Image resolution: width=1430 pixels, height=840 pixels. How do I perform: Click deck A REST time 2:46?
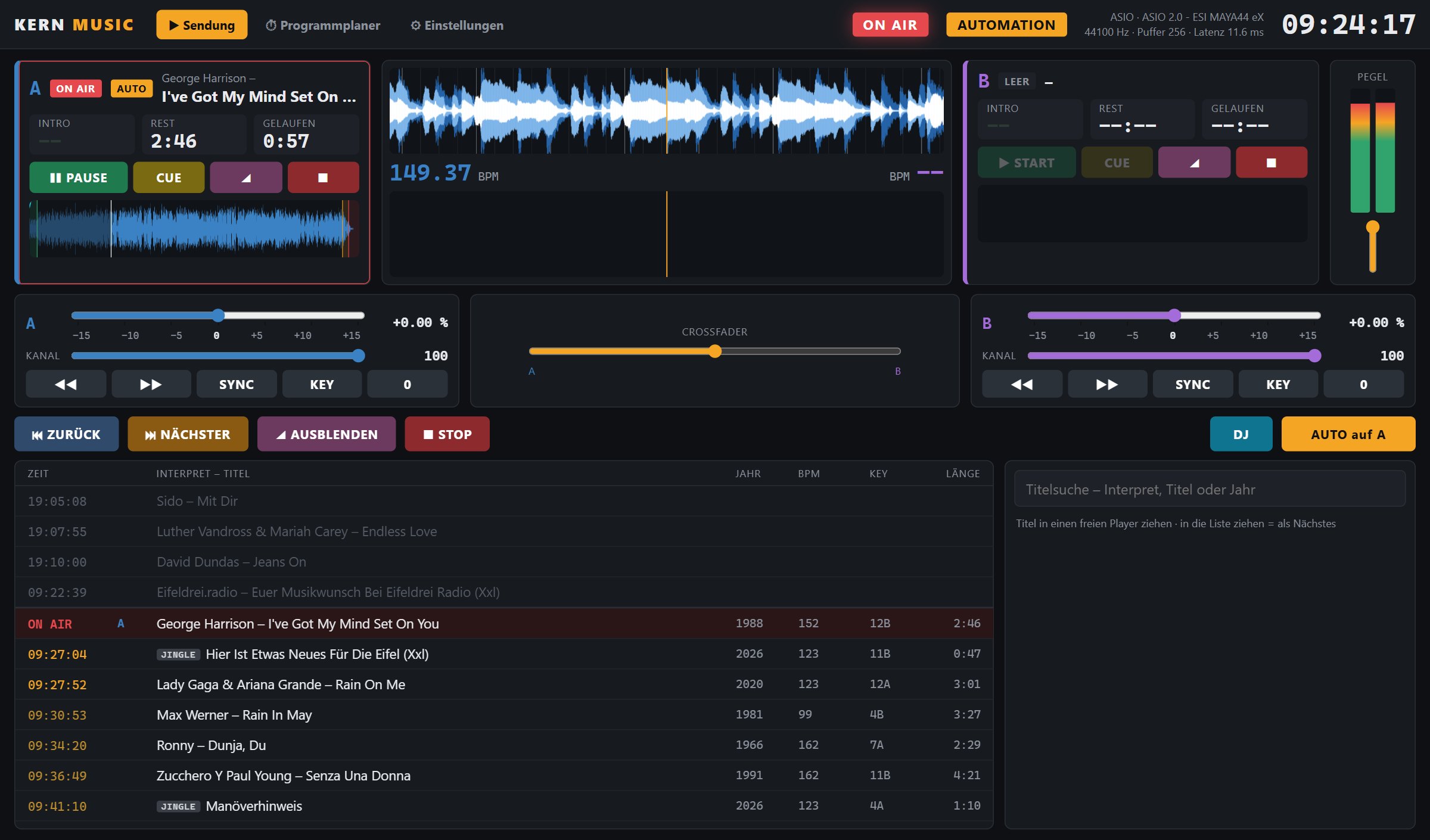[x=173, y=141]
